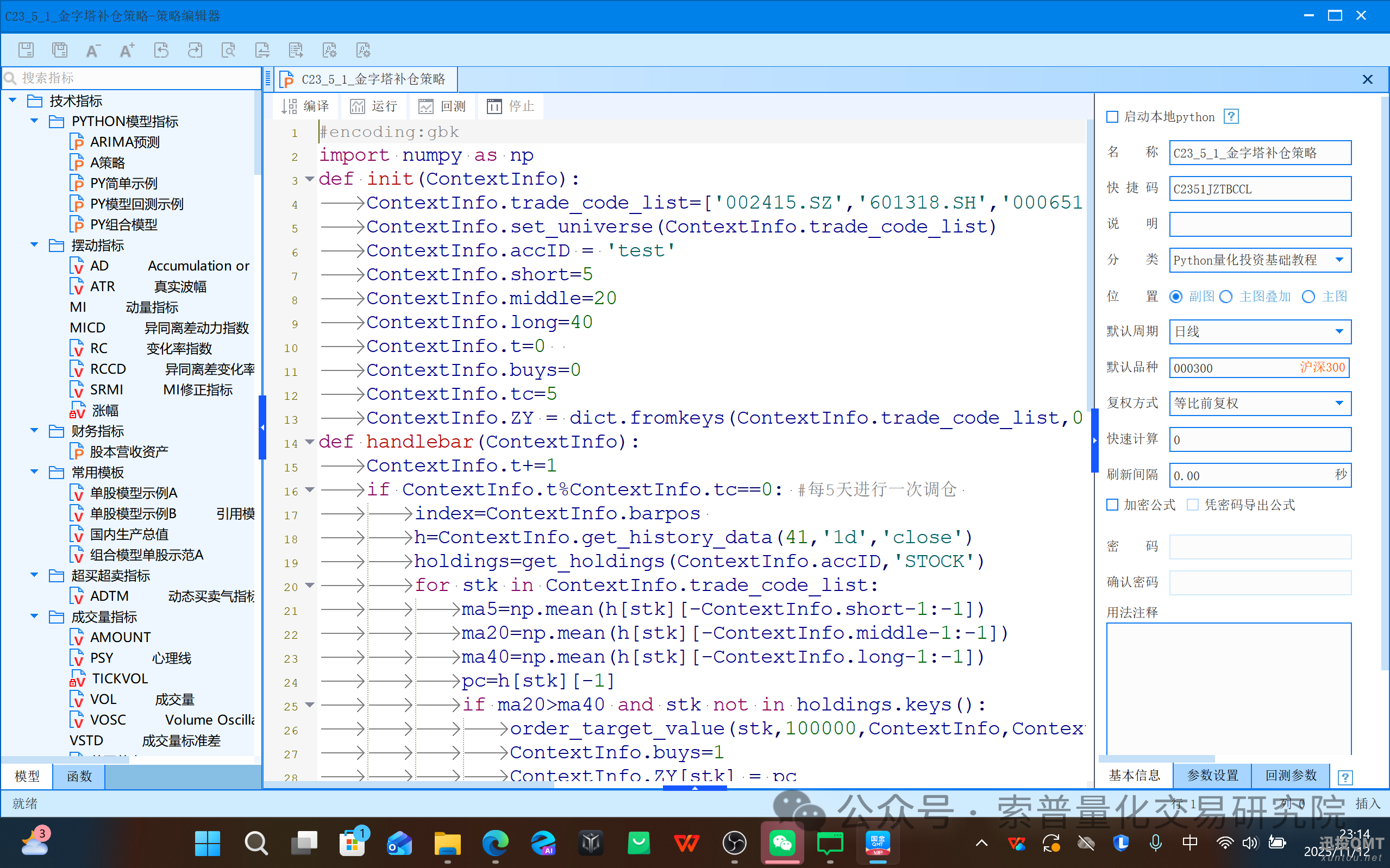Switch to the 函数 tab
The image size is (1390, 868).
79,776
